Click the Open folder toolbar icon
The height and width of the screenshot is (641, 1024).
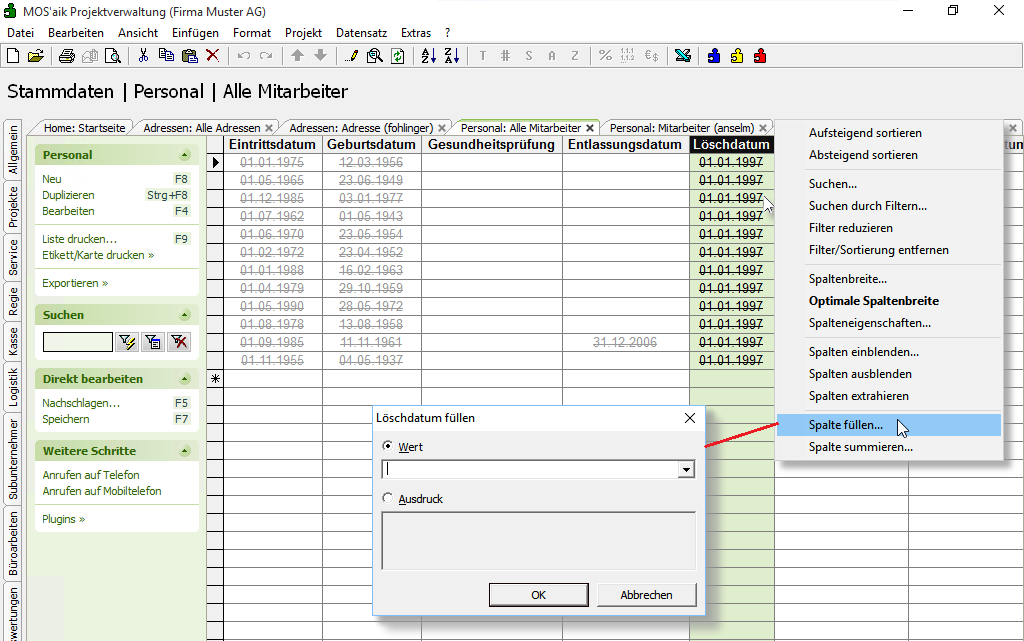(36, 56)
